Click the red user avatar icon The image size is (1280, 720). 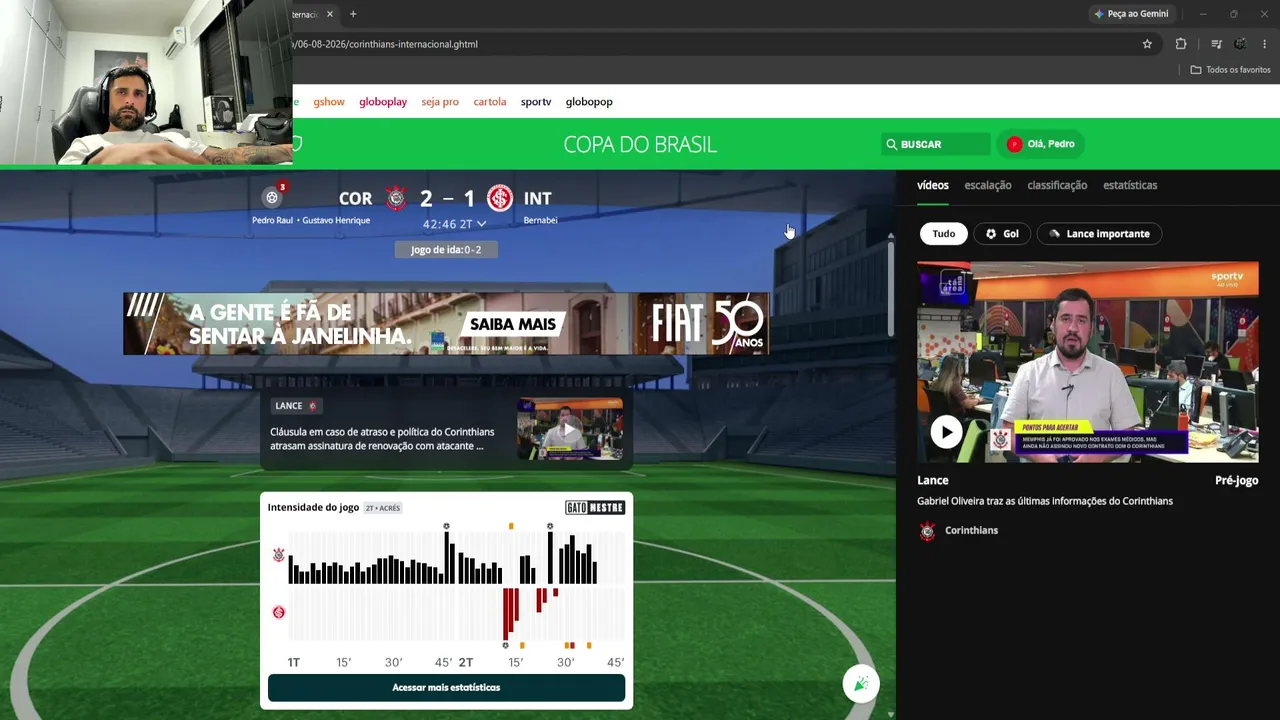click(1014, 144)
